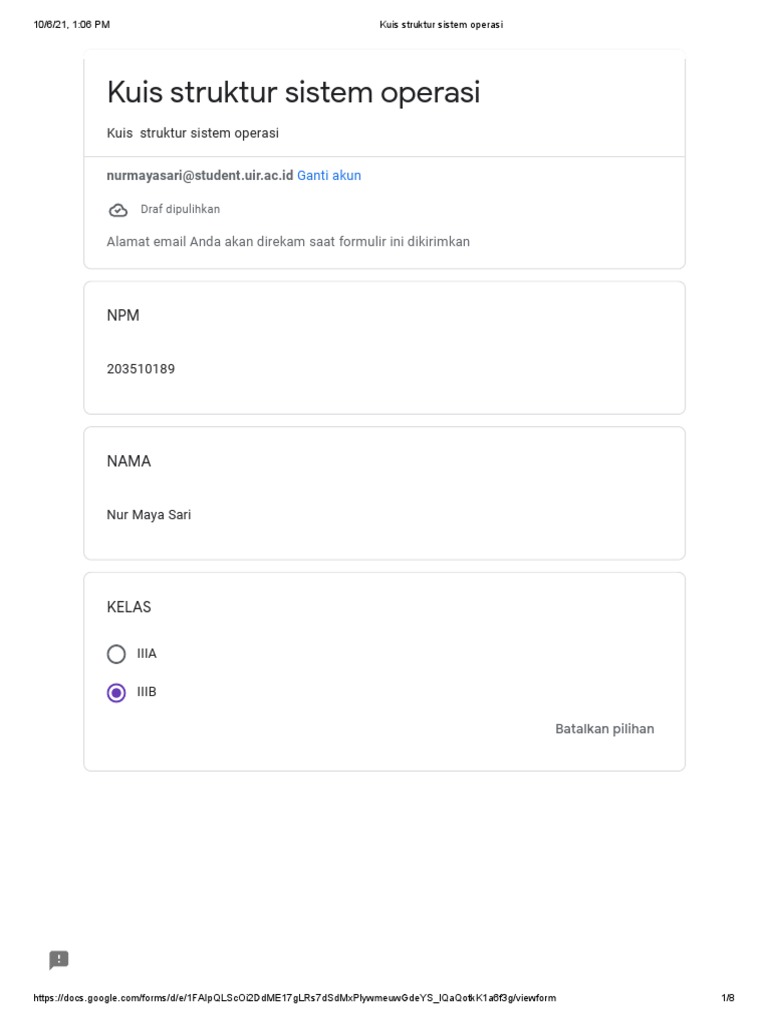The width and height of the screenshot is (768, 1024).
Task: Click the nurmayasari student email address
Action: 200,176
